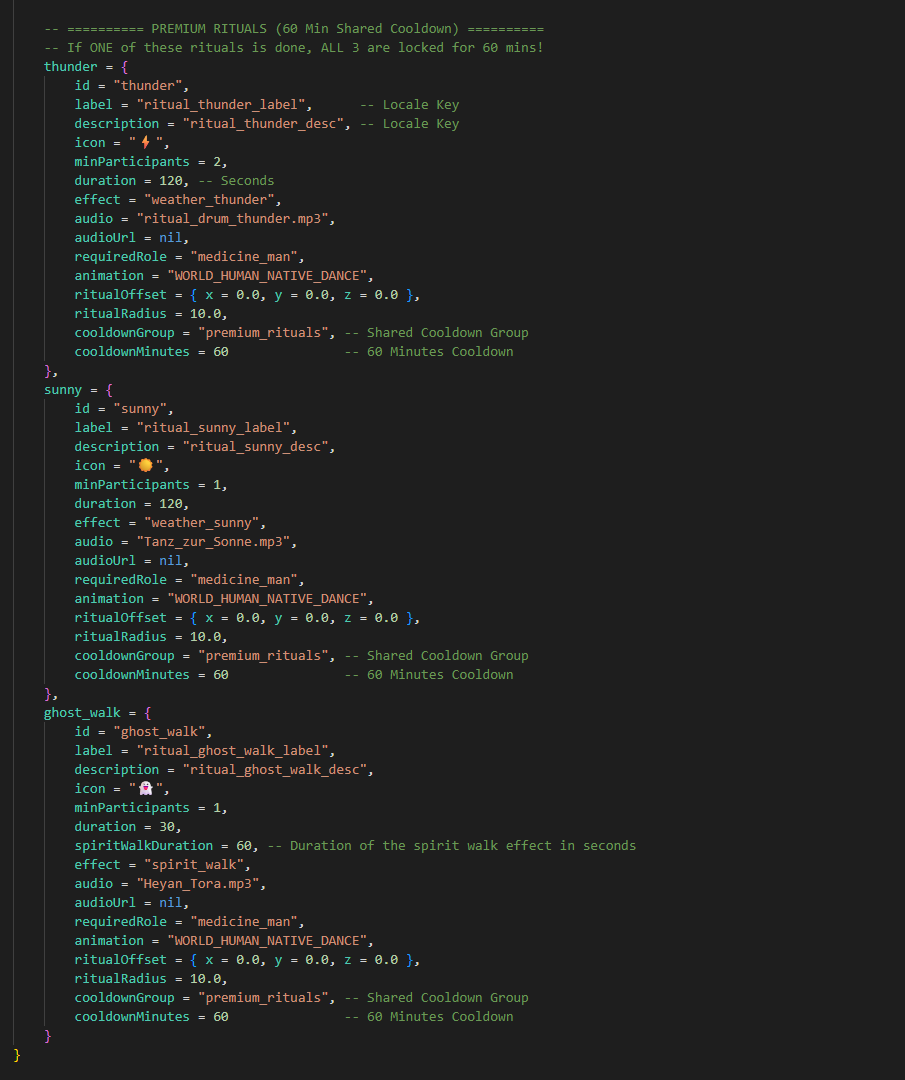Image resolution: width=905 pixels, height=1080 pixels.
Task: Click the closing brace of sunny block
Action: click(48, 694)
